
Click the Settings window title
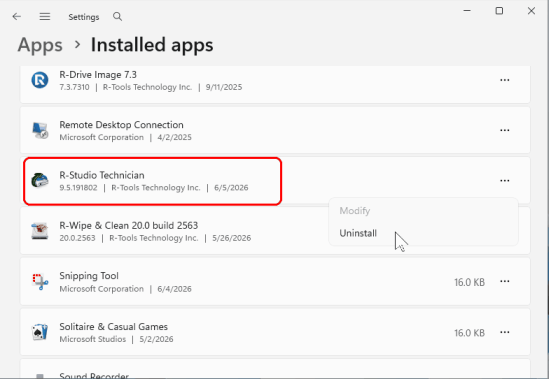[x=84, y=17]
